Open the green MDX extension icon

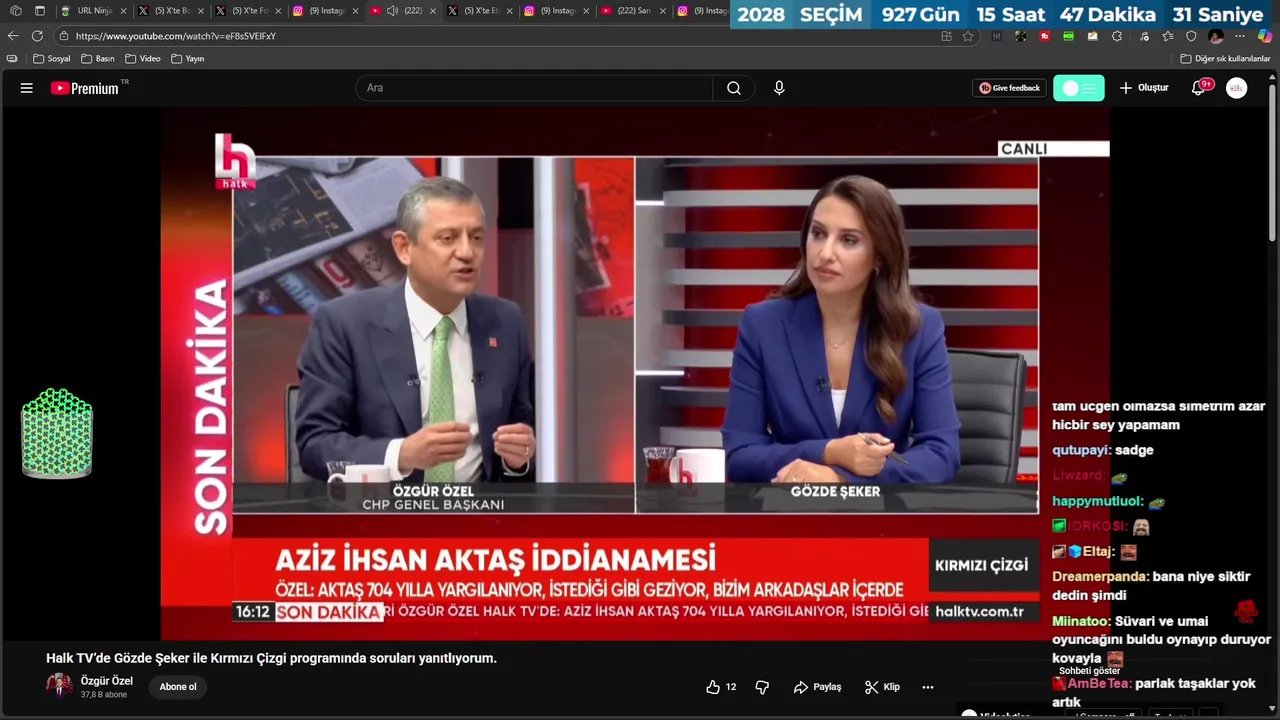(x=1069, y=36)
